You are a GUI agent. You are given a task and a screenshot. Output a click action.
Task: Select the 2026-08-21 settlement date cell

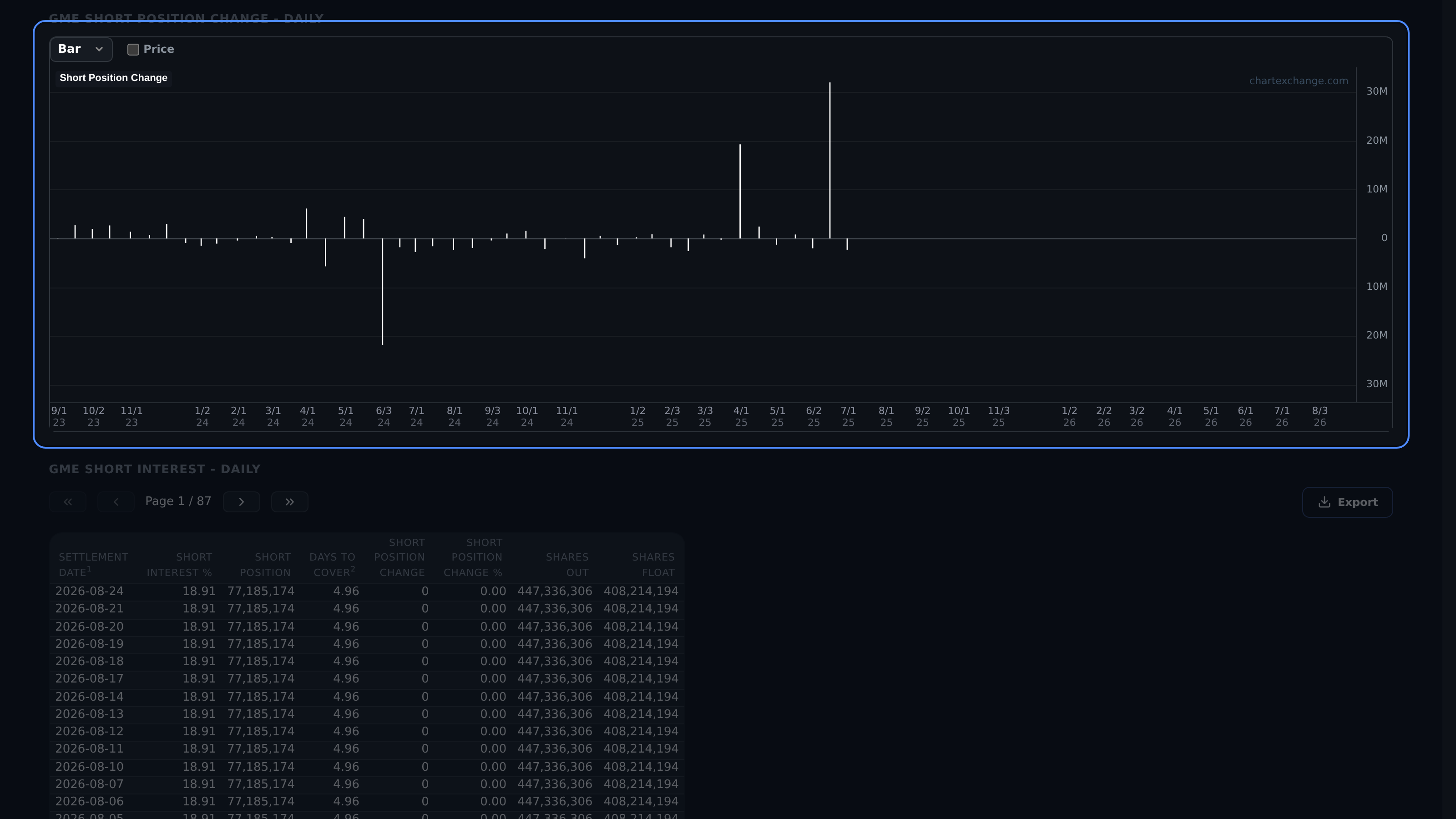point(89,609)
